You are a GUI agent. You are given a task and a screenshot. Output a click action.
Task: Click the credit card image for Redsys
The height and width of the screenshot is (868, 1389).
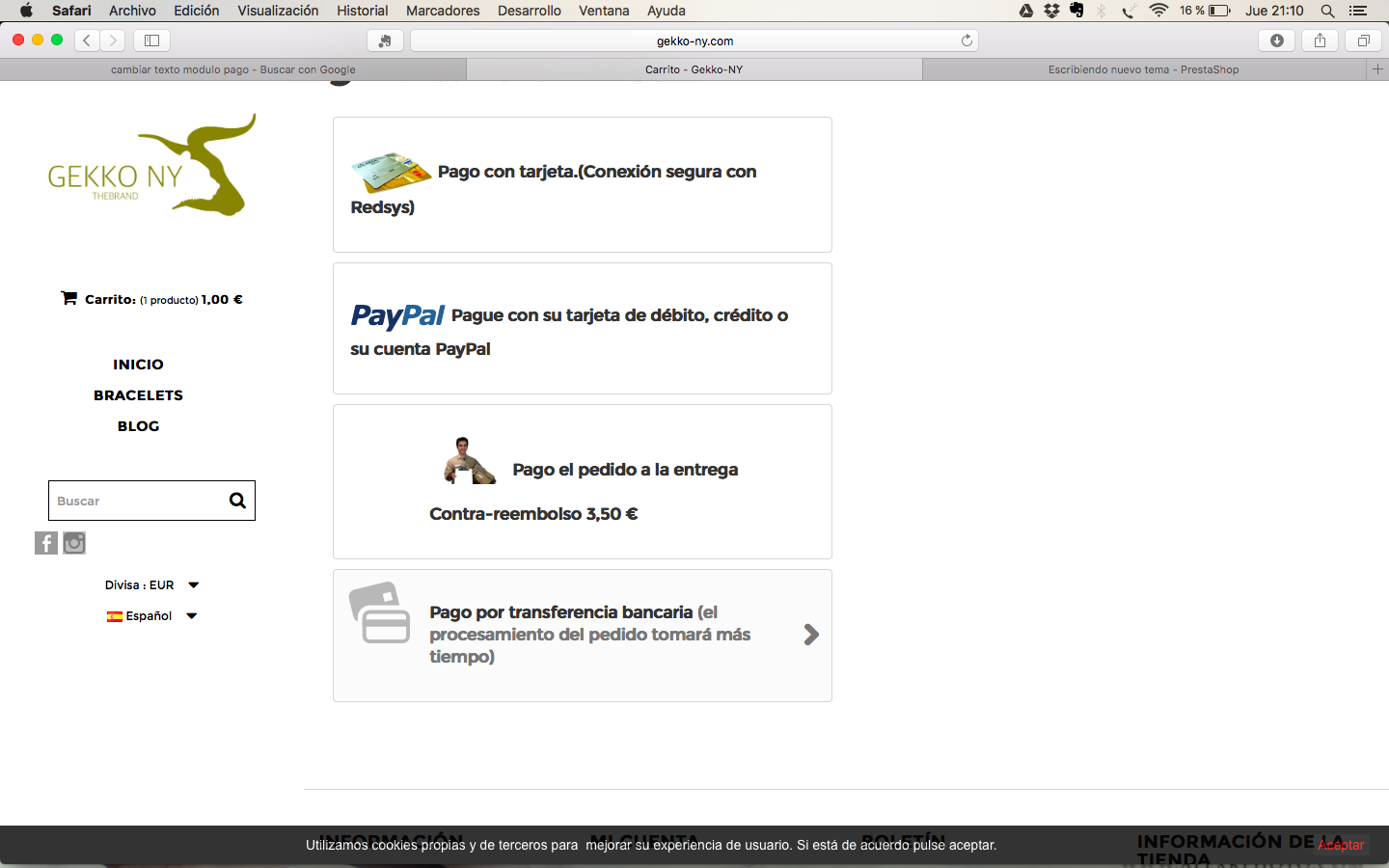click(x=391, y=172)
